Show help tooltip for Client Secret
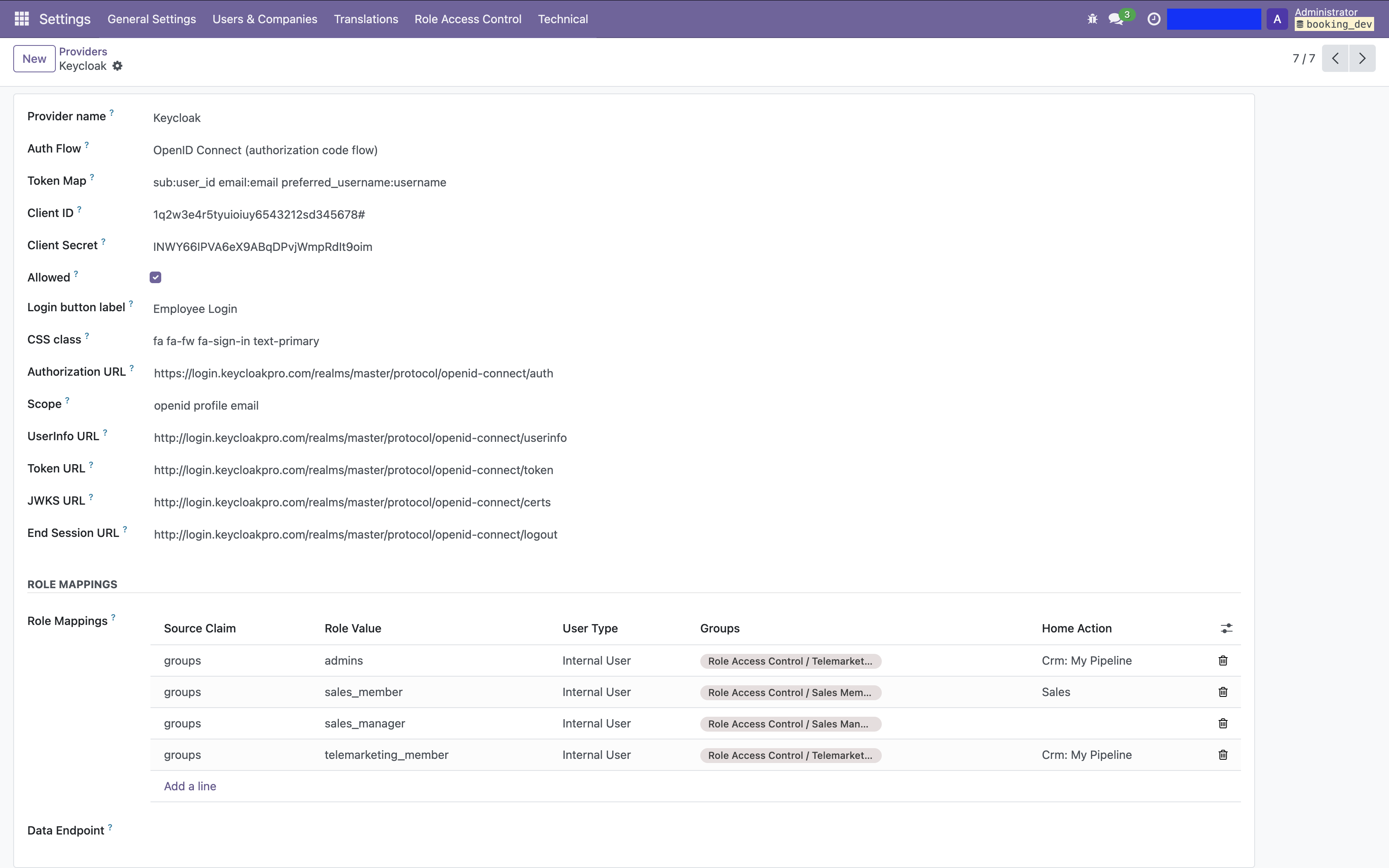 point(103,241)
